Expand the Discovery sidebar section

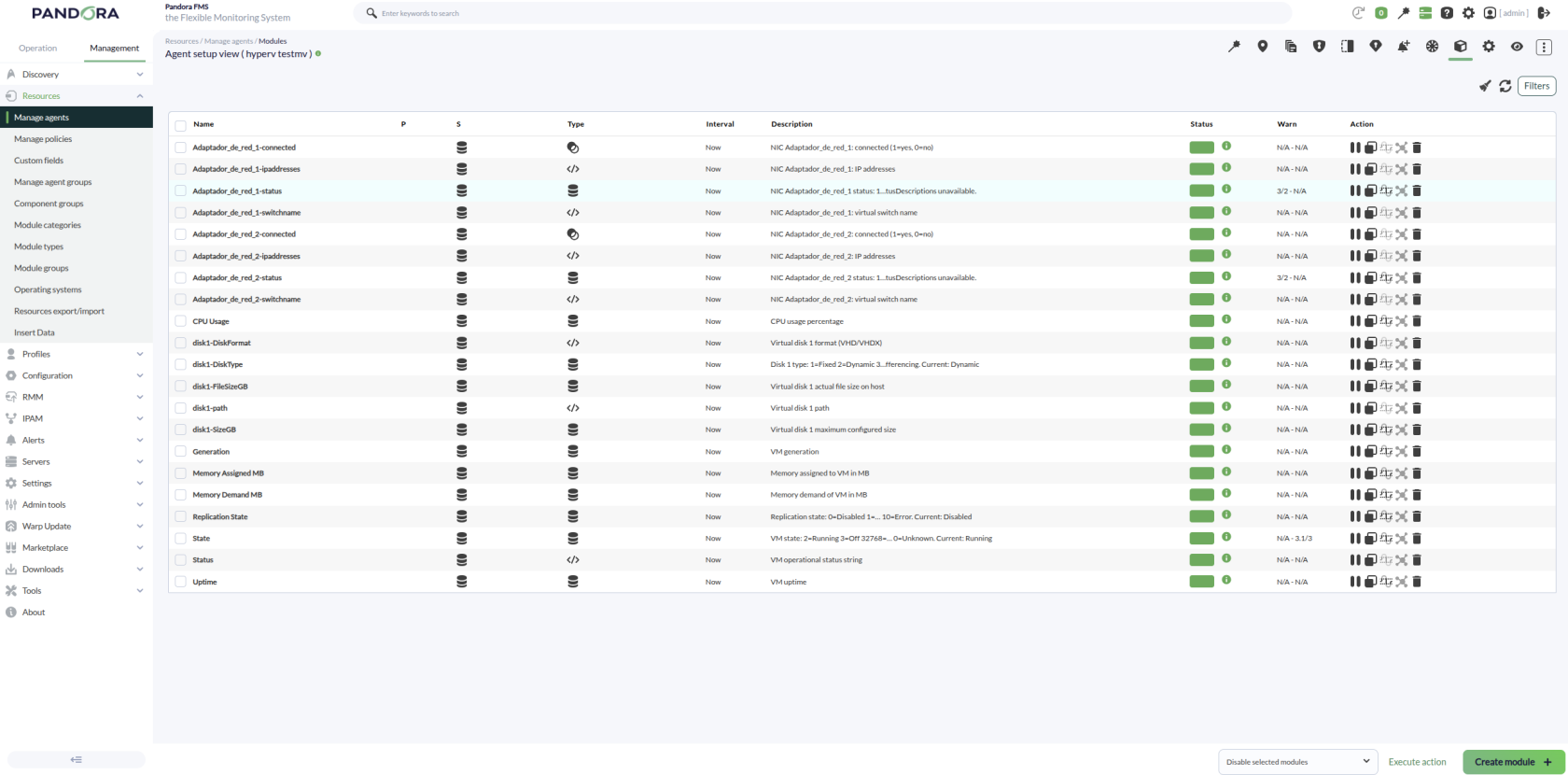coord(76,75)
